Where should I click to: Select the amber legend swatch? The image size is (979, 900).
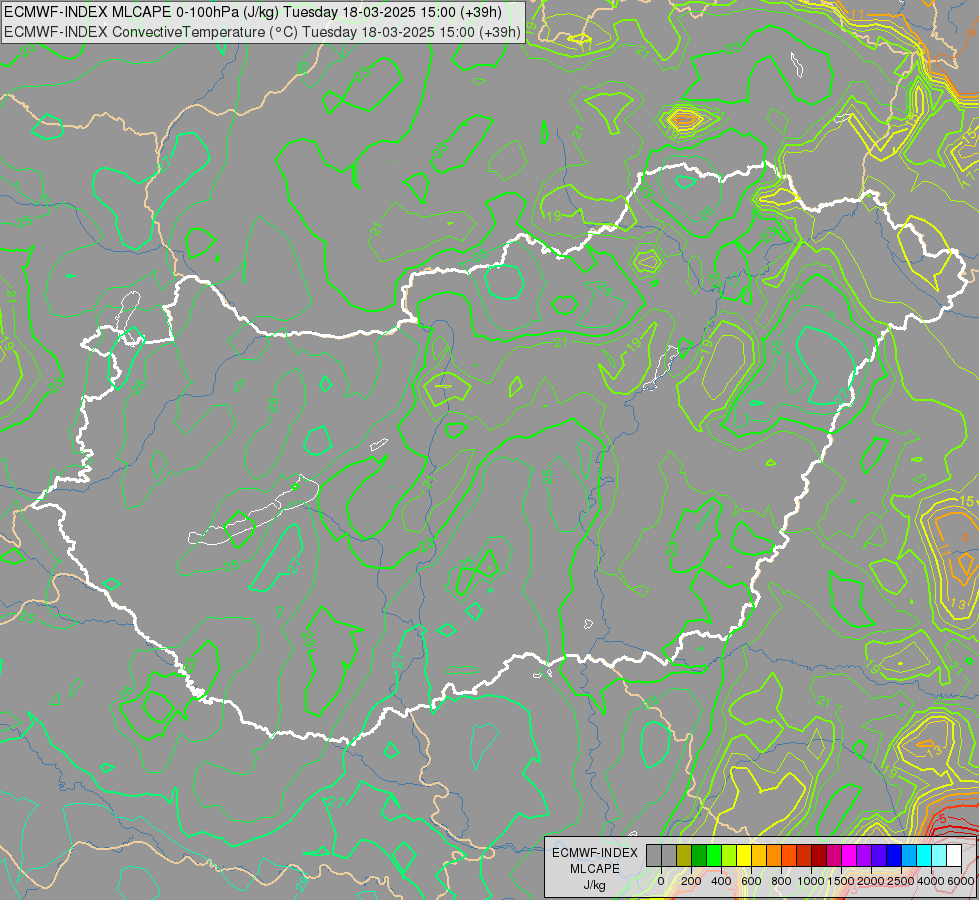[759, 855]
